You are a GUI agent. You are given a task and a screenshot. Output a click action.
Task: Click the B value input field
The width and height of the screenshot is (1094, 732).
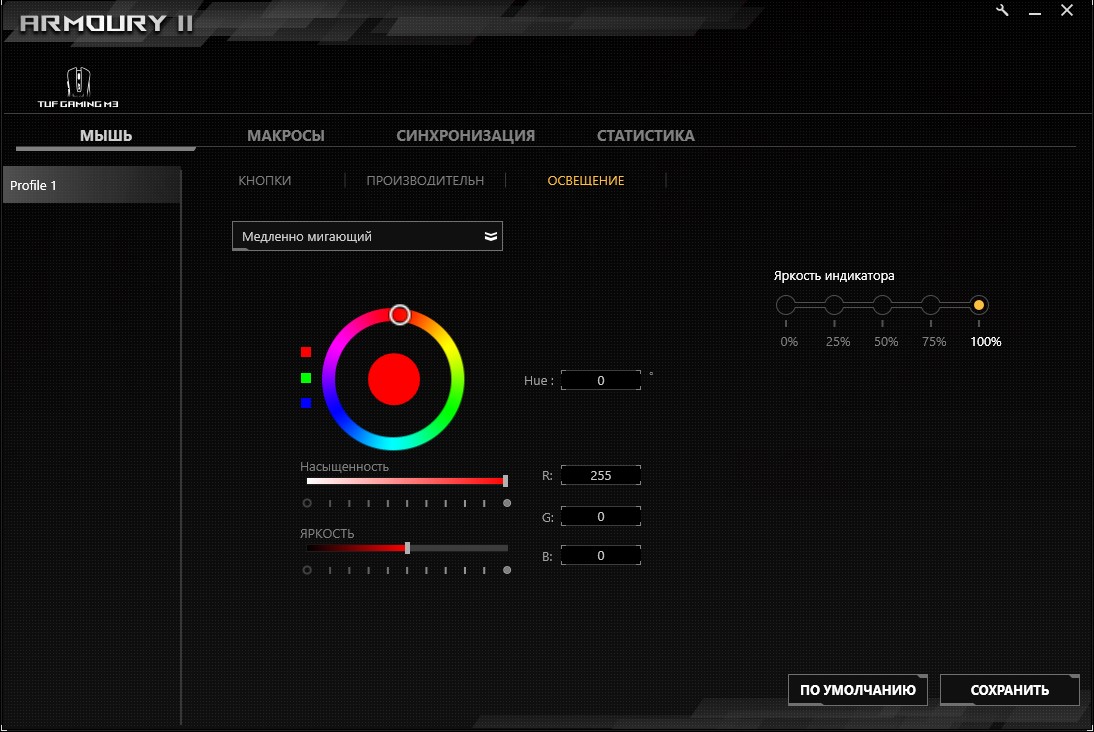tap(601, 555)
